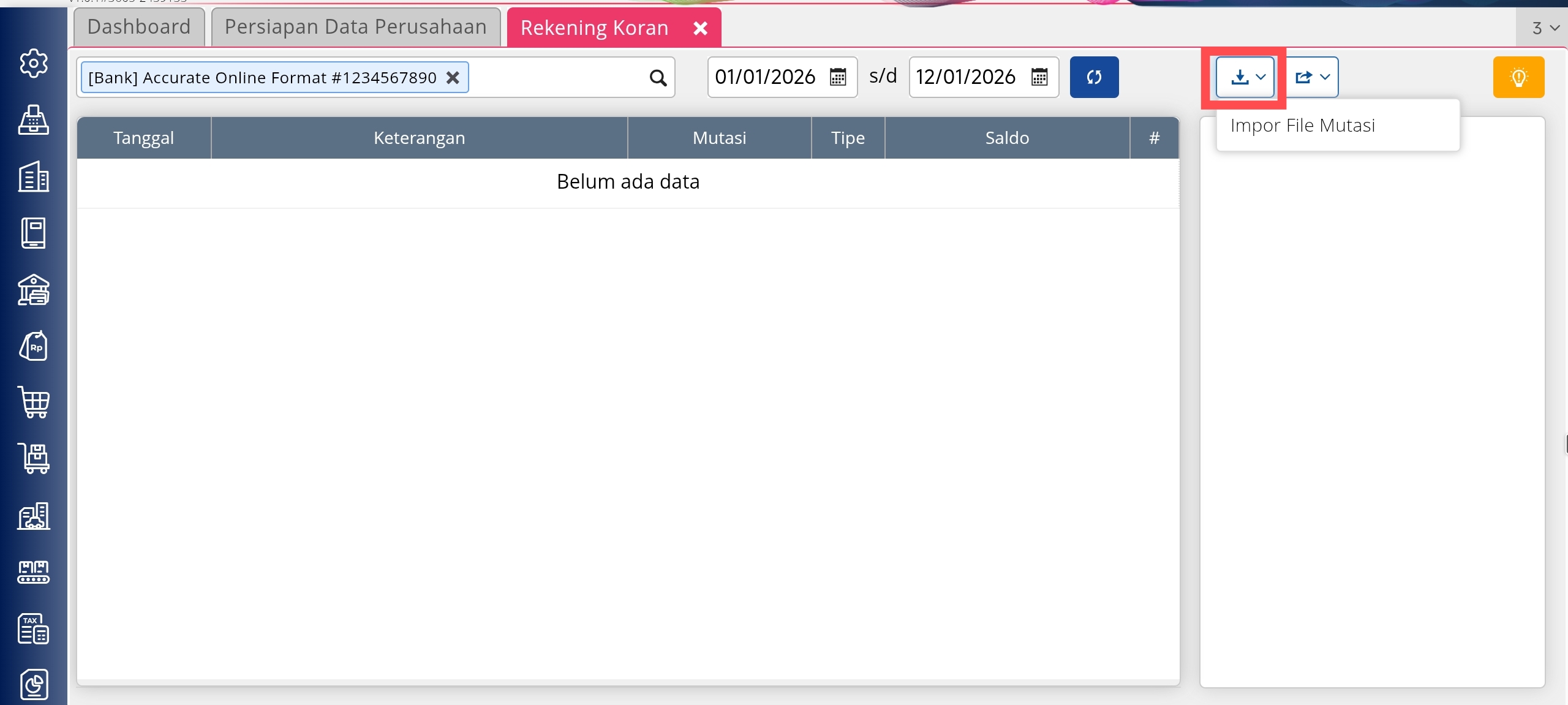Screen dimensions: 1568x705
Task: Open the purchasing cart icon
Action: (x=33, y=402)
